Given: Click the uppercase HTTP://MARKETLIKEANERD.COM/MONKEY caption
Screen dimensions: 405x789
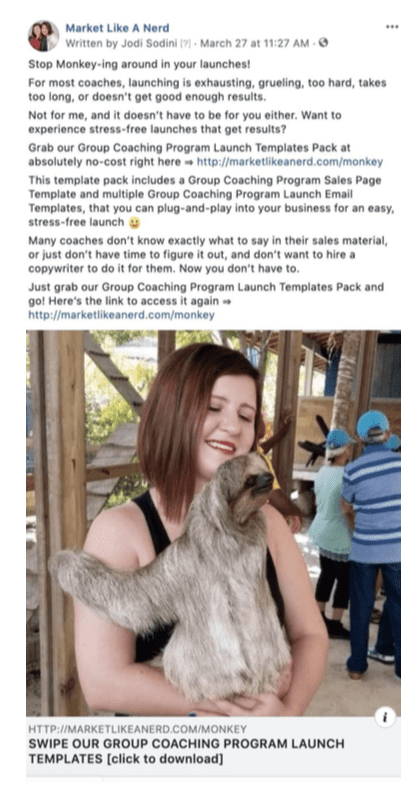Looking at the screenshot, I should pyautogui.click(x=137, y=729).
